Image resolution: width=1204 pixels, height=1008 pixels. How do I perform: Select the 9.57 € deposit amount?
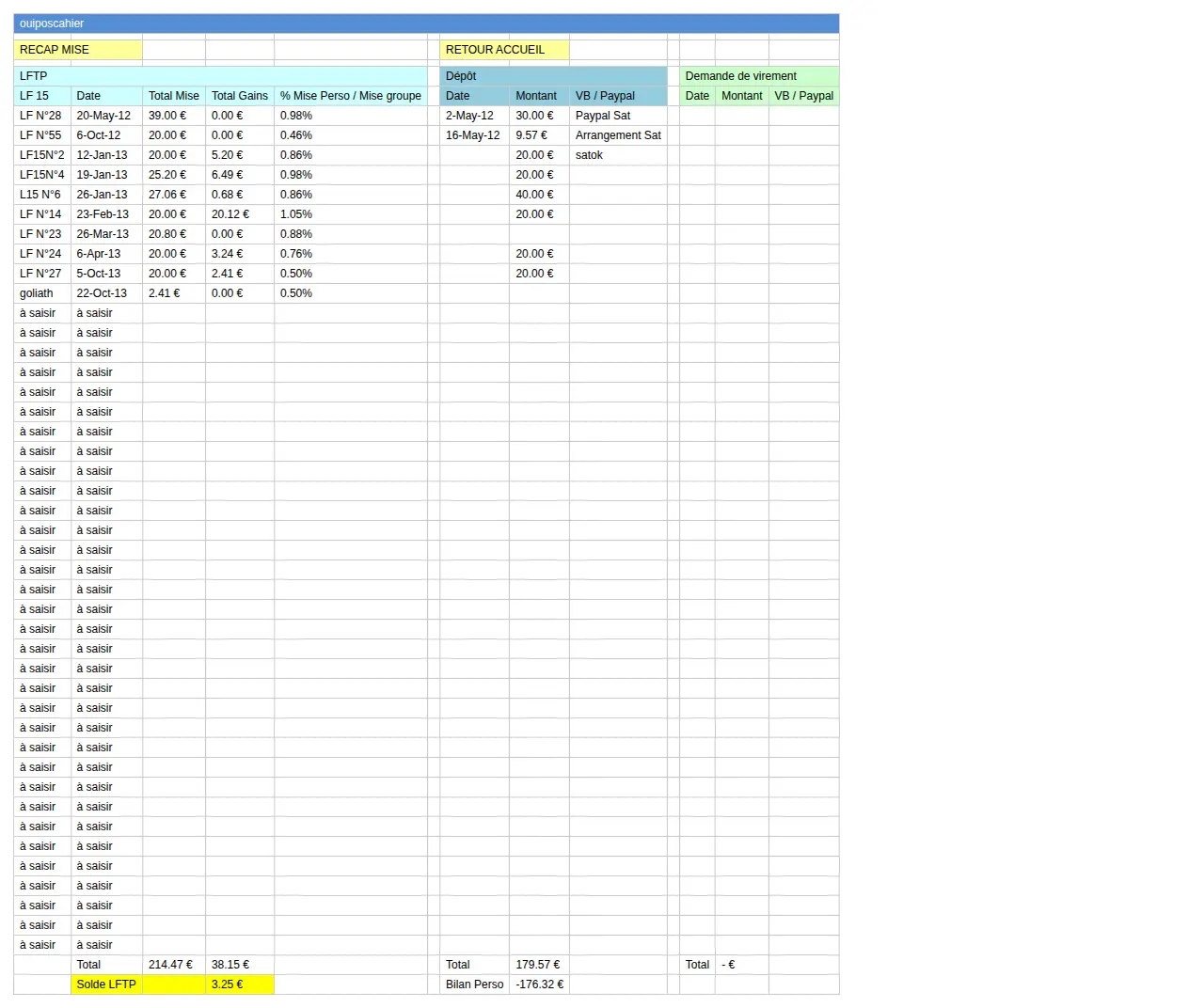(539, 135)
